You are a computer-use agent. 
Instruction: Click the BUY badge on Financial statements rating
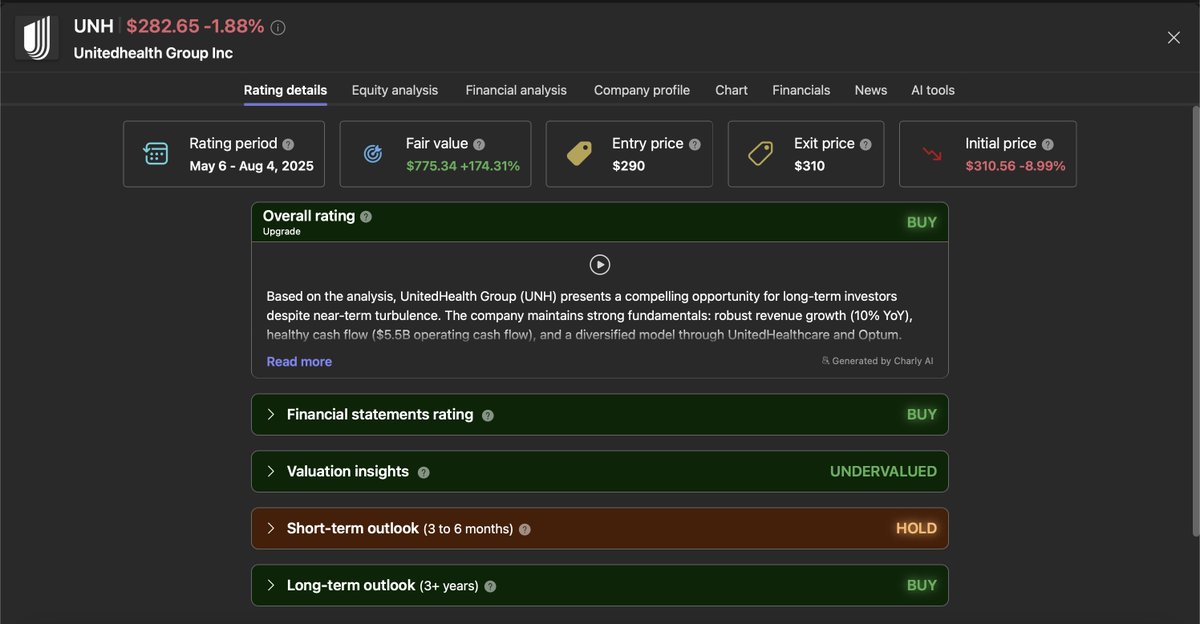(x=922, y=414)
